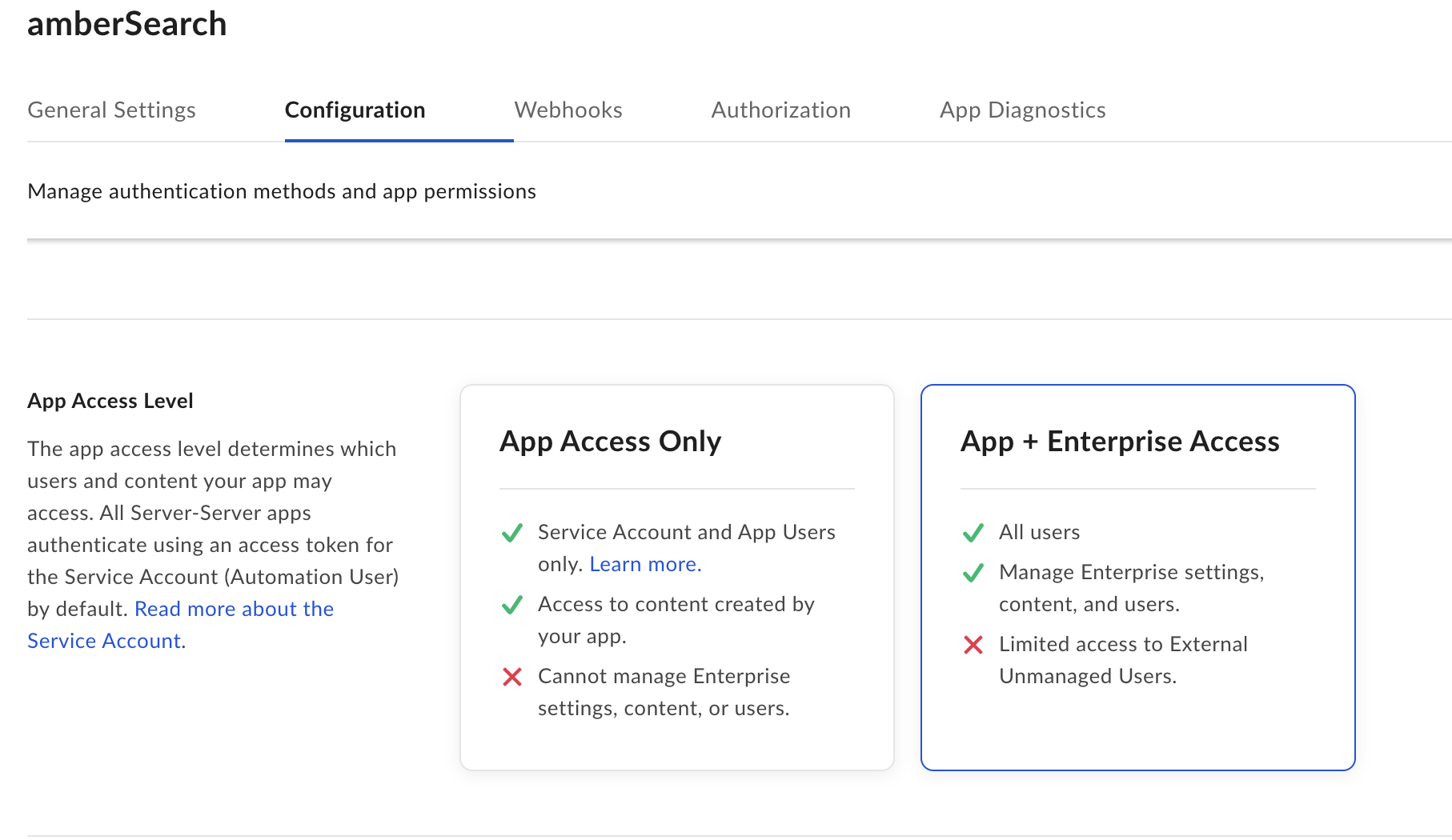Click Cannot manage Enterprise settings text
Image resolution: width=1452 pixels, height=840 pixels.
[664, 692]
